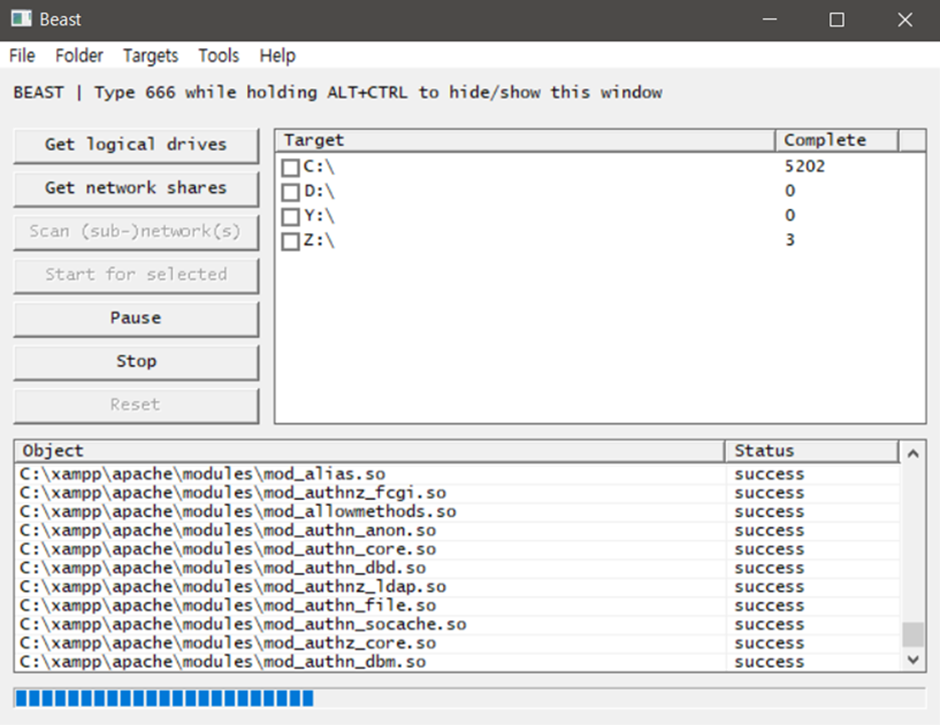940x725 pixels.
Task: Open the Targets menu
Action: click(150, 56)
